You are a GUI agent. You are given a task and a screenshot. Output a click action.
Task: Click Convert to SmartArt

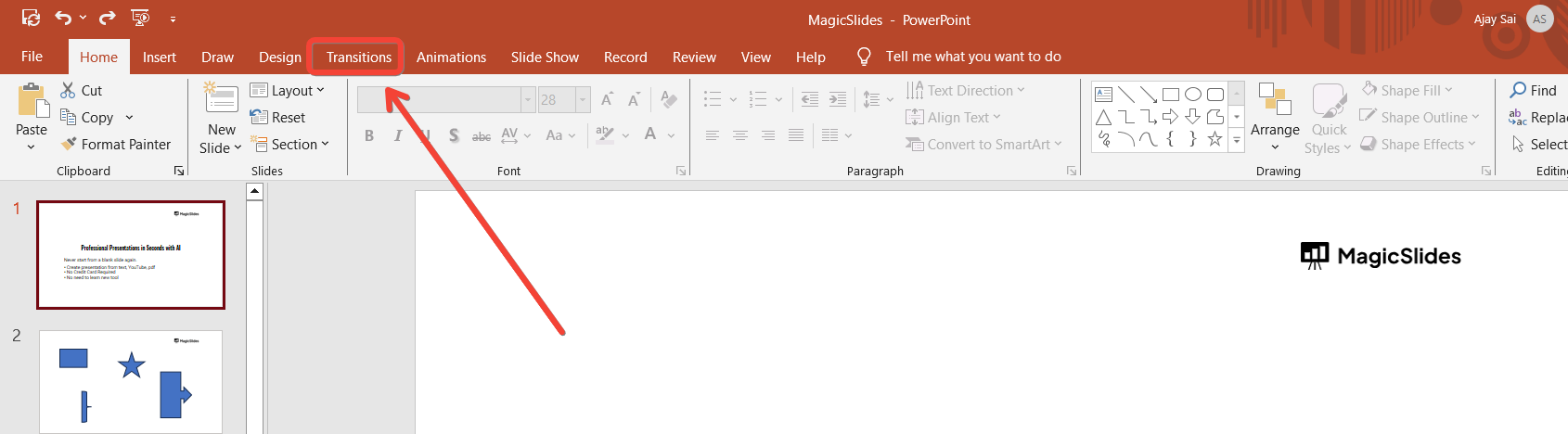983,144
